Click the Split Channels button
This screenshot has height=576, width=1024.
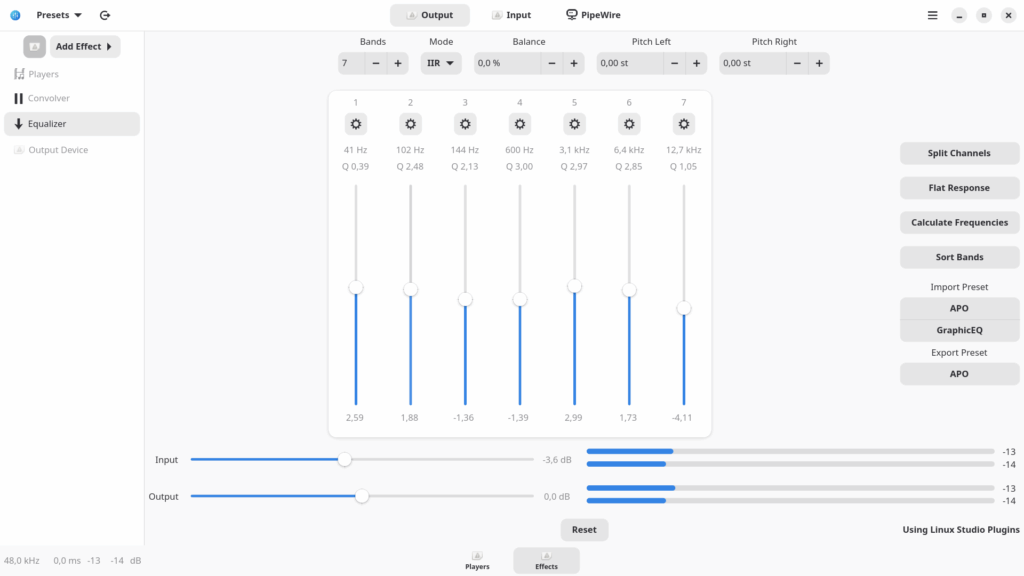tap(959, 153)
